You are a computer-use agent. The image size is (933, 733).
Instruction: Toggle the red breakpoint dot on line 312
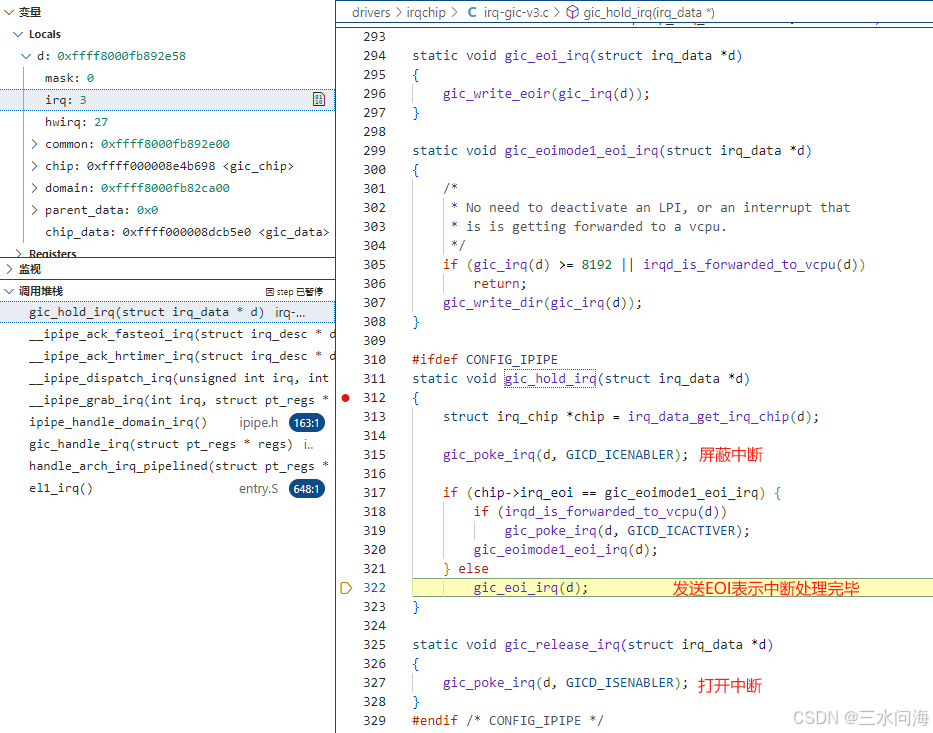point(346,397)
